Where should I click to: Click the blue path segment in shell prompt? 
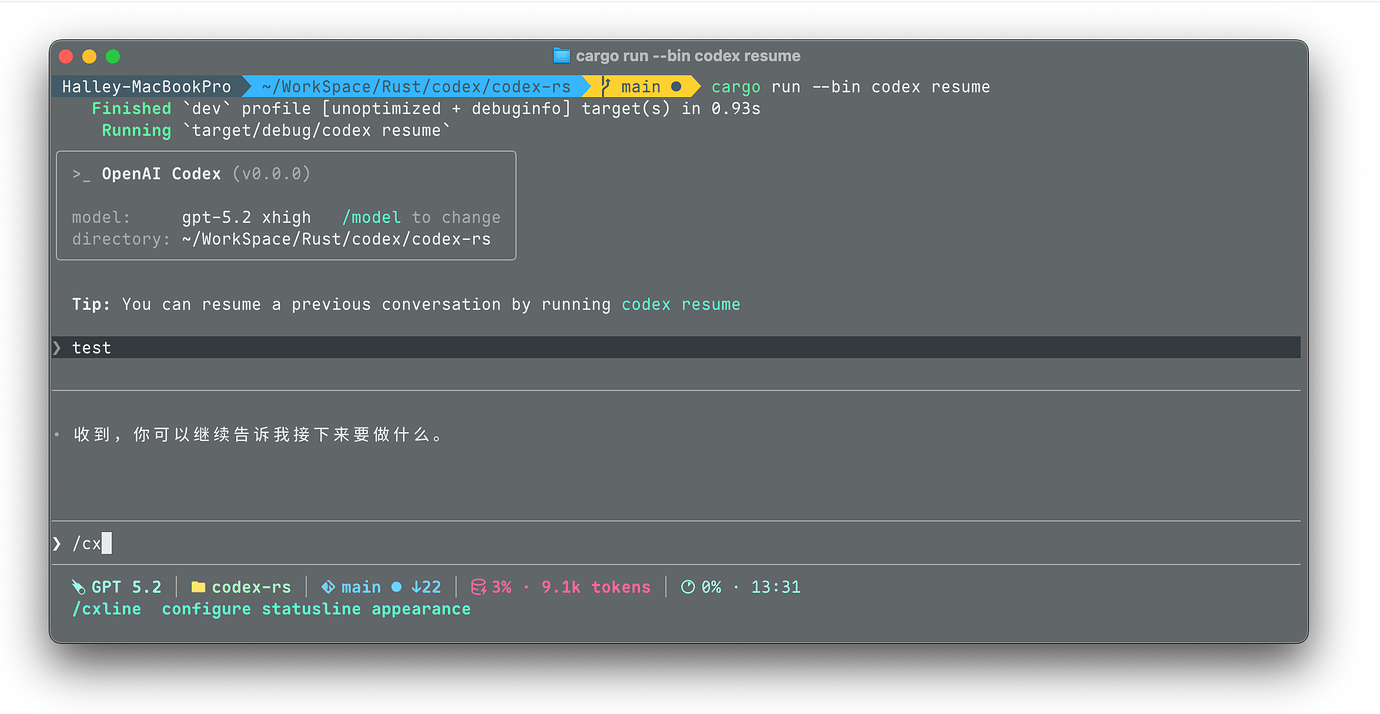(416, 87)
